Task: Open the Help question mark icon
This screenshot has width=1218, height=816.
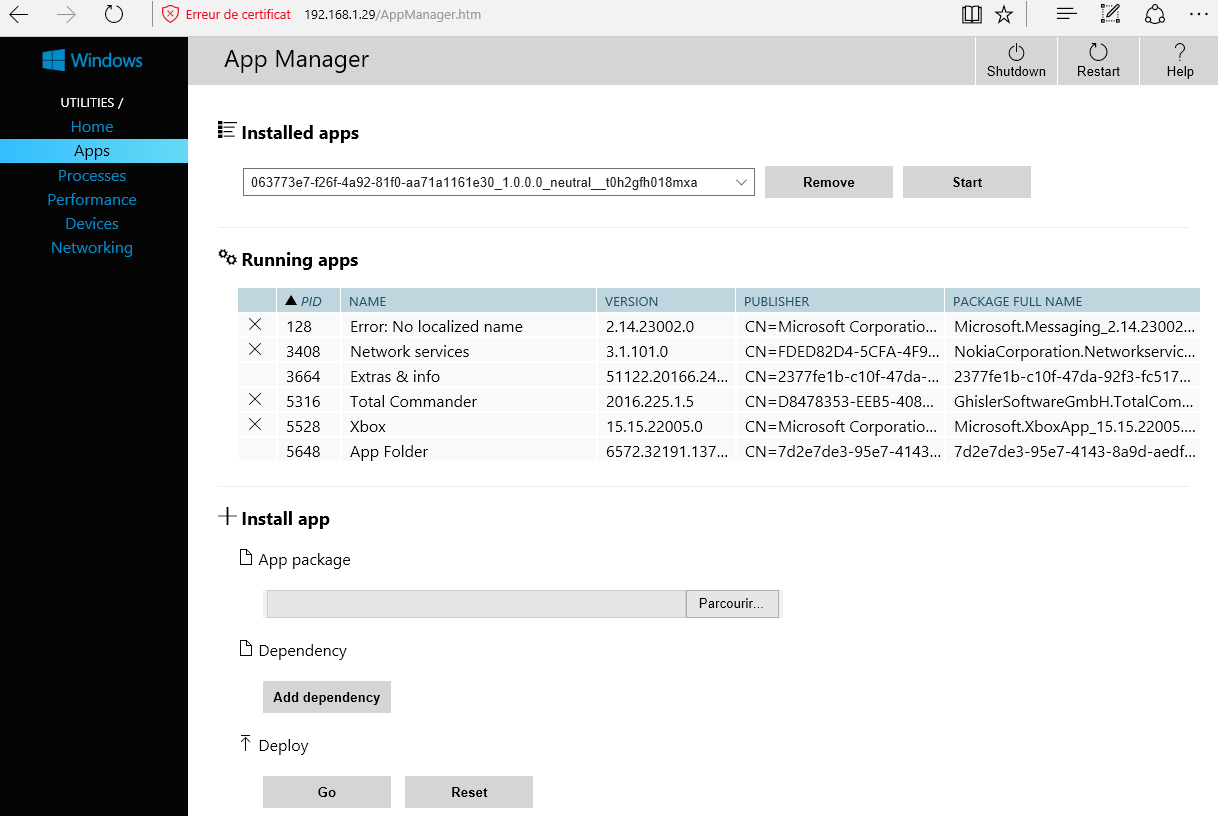Action: pyautogui.click(x=1180, y=53)
